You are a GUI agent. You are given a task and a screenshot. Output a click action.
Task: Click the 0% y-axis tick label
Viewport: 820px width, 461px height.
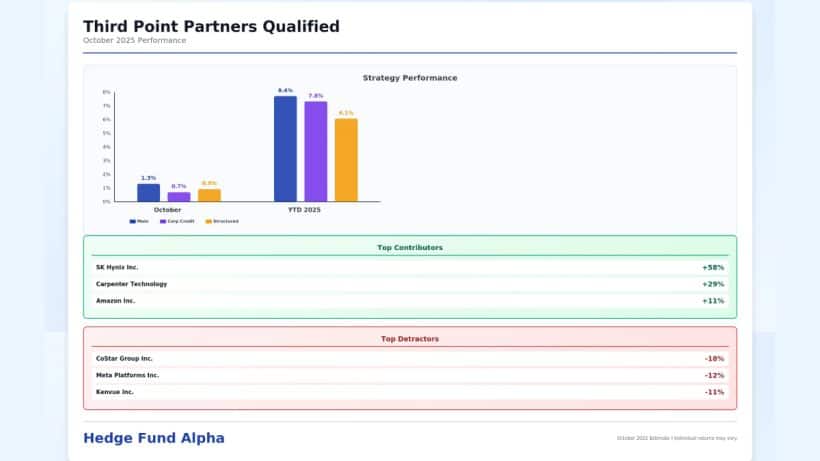107,201
